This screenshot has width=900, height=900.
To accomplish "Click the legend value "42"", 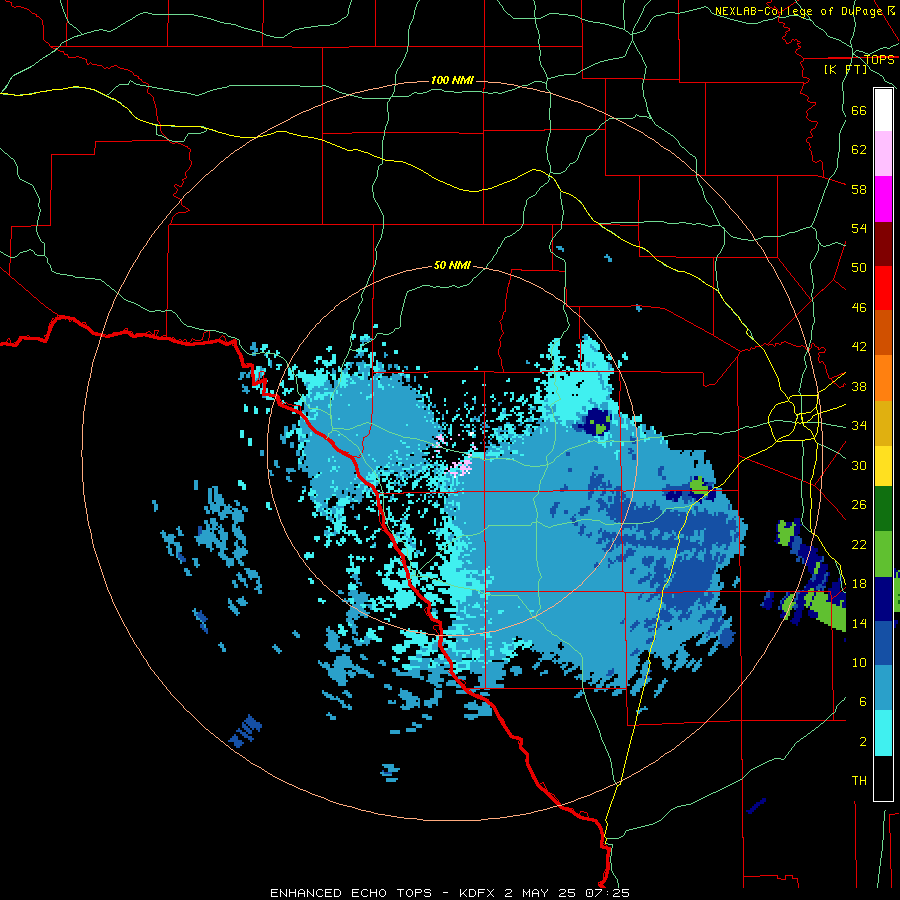I will tap(859, 347).
